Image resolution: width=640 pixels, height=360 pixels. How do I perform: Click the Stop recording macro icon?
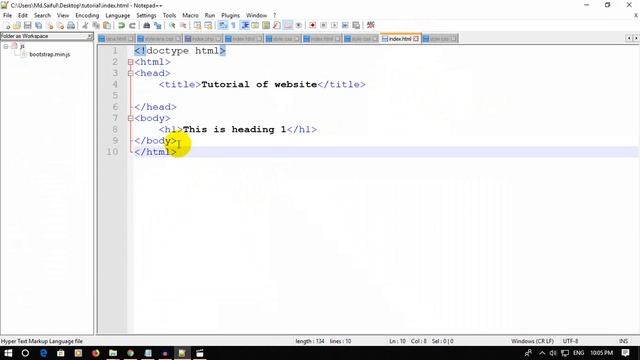323,25
